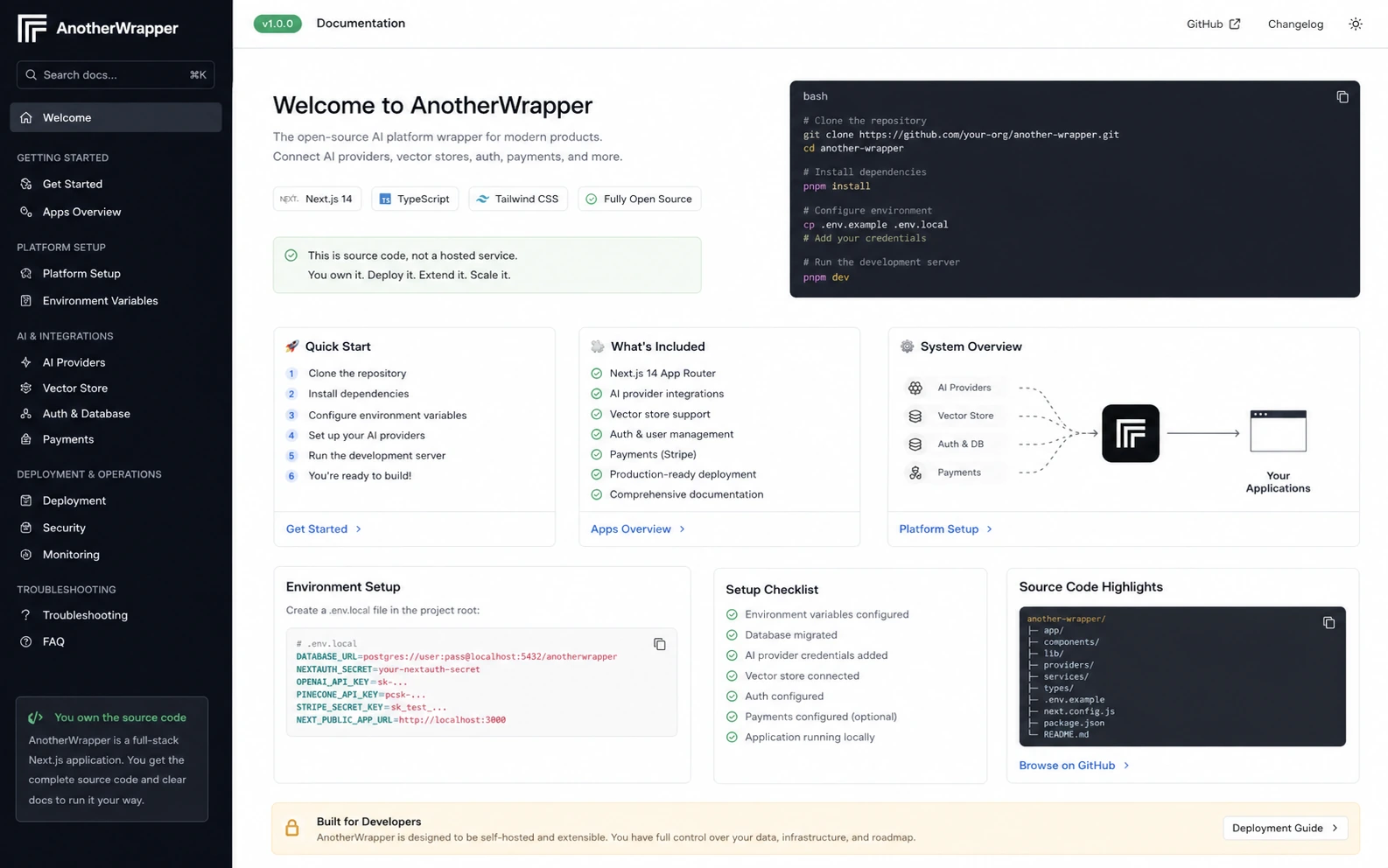This screenshot has height=868, width=1388.
Task: Open the GitHub link in the header
Action: [x=1213, y=24]
